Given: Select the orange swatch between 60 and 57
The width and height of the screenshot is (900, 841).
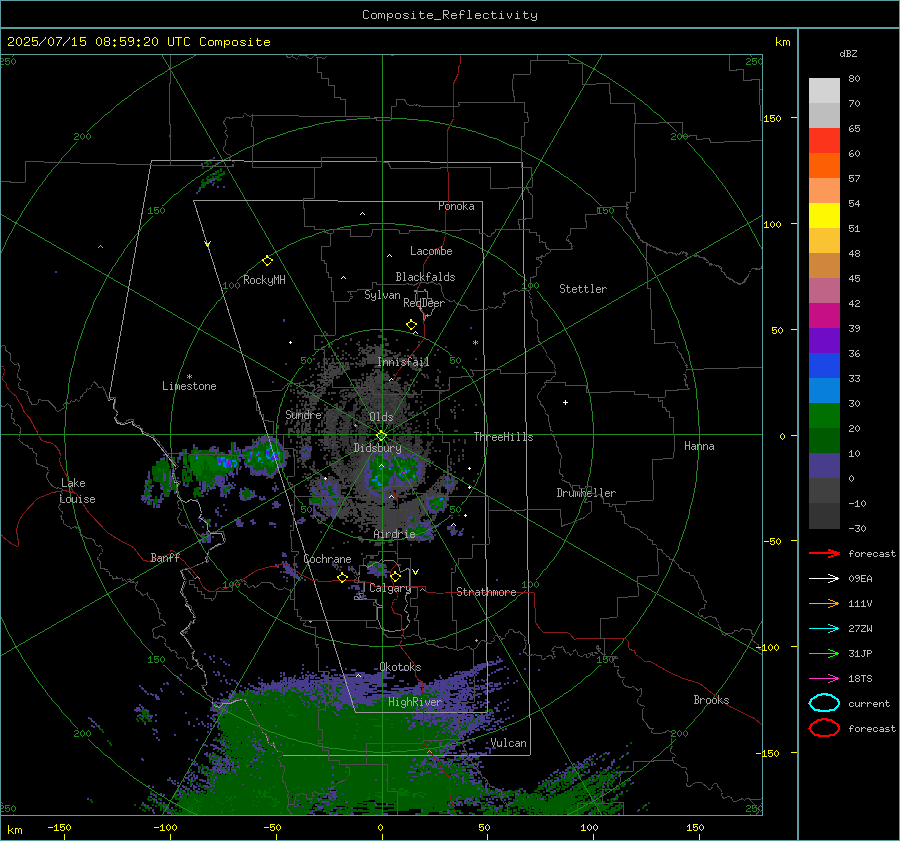Looking at the screenshot, I should (824, 166).
